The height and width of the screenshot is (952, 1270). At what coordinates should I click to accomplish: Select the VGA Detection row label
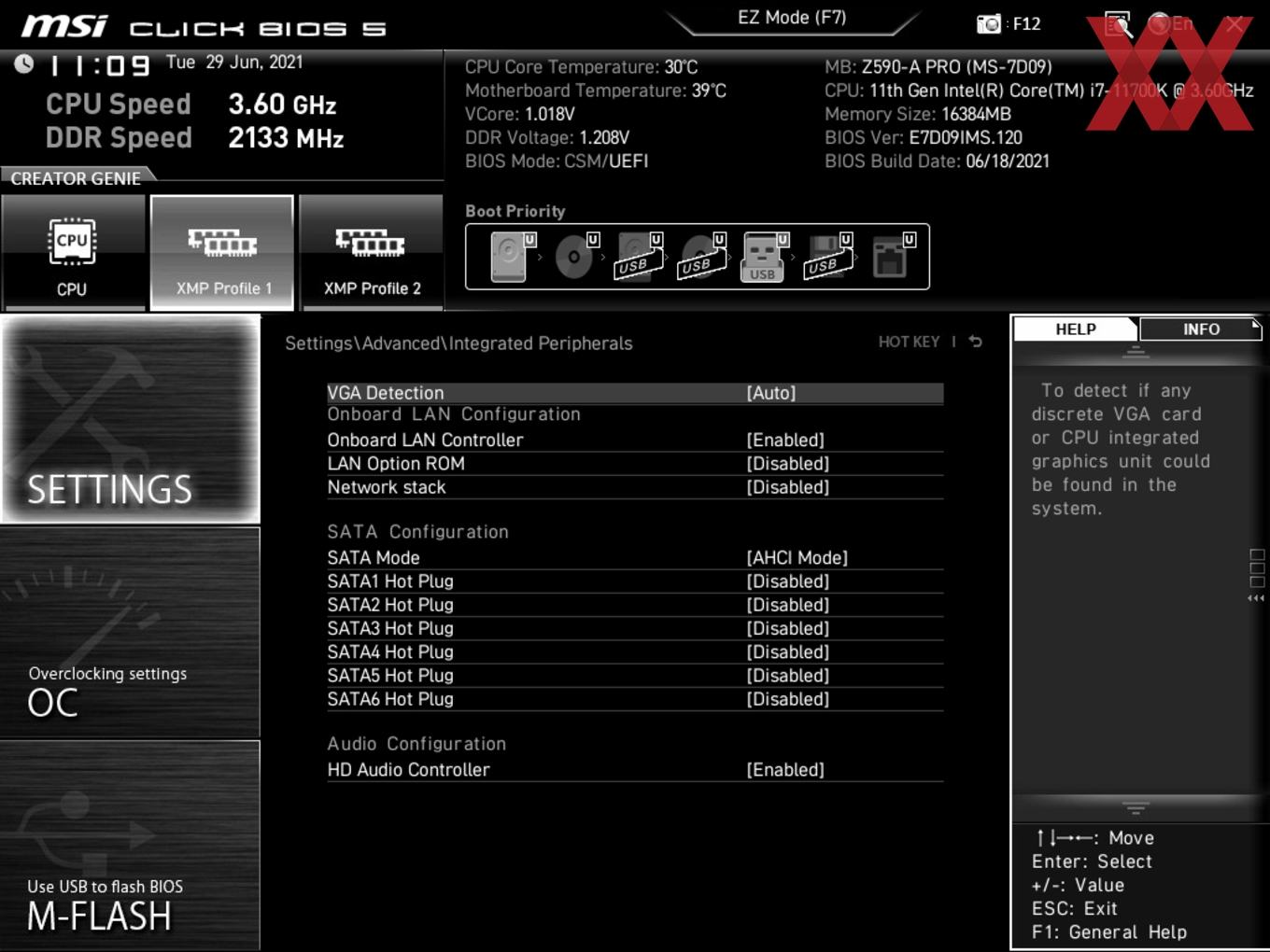pyautogui.click(x=386, y=393)
